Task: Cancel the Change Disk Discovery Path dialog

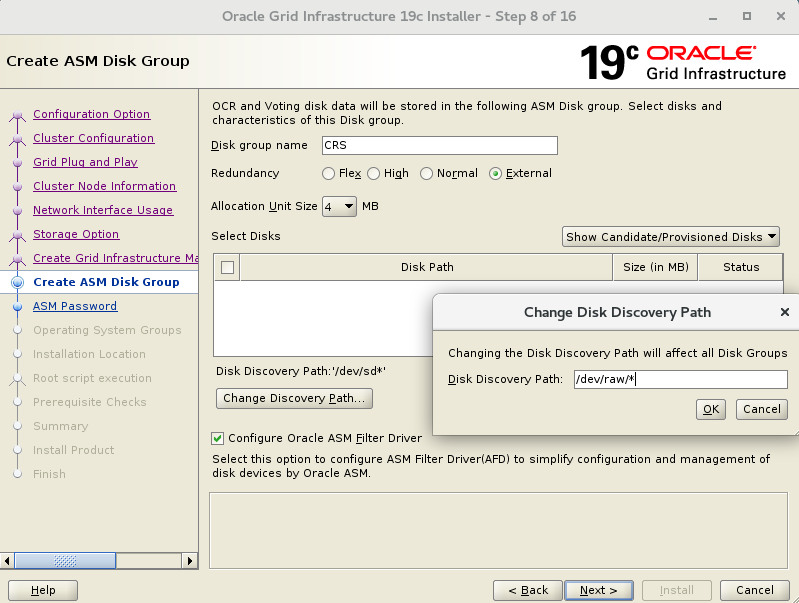Action: (761, 409)
